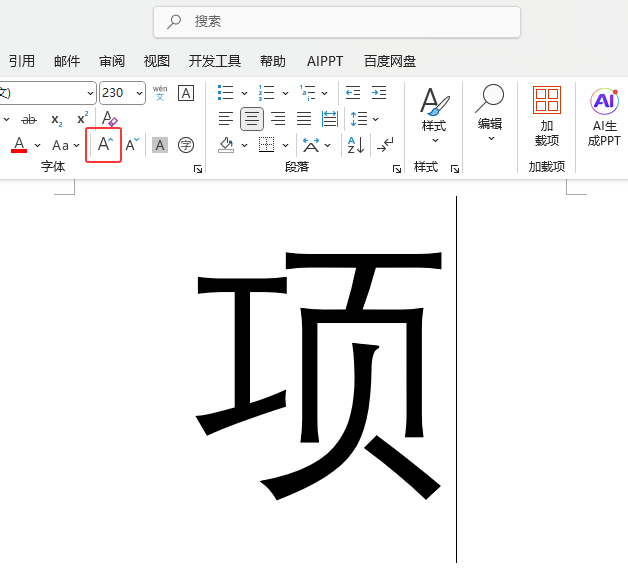Toggle subscript formatting
Screen dimensions: 628x585
click(56, 119)
